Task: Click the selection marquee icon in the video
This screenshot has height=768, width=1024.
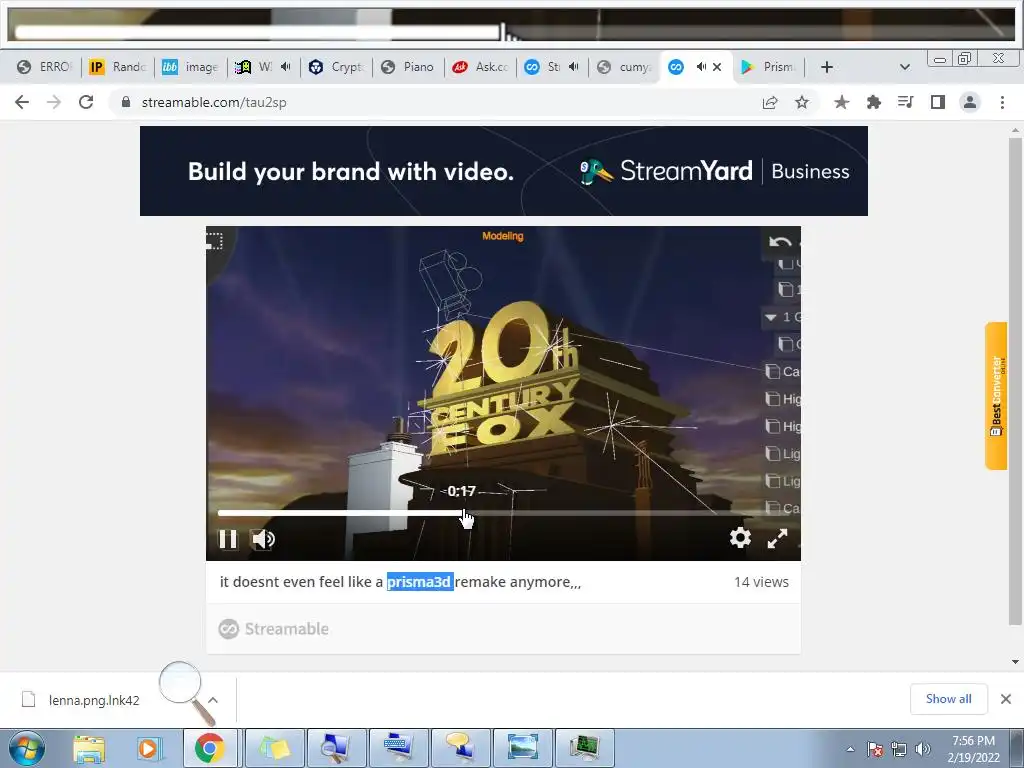Action: pyautogui.click(x=214, y=241)
